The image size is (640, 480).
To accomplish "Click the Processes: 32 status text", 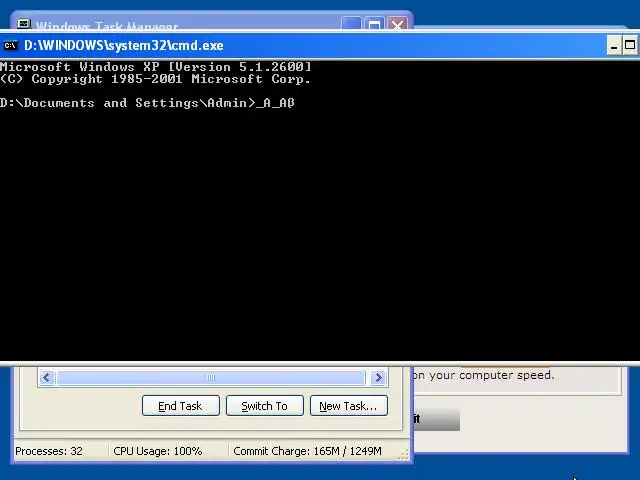I will coord(49,451).
